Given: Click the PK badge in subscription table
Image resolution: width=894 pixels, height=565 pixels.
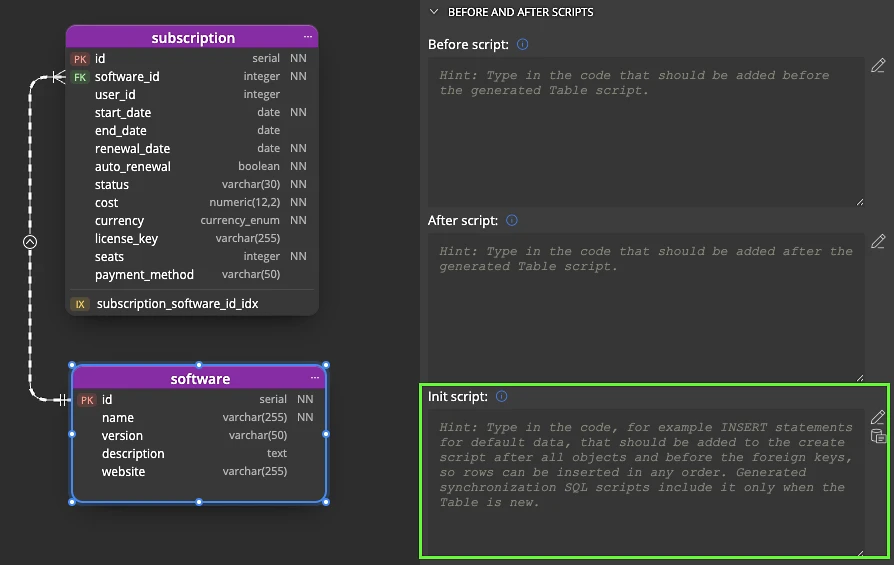Looking at the screenshot, I should coord(80,59).
